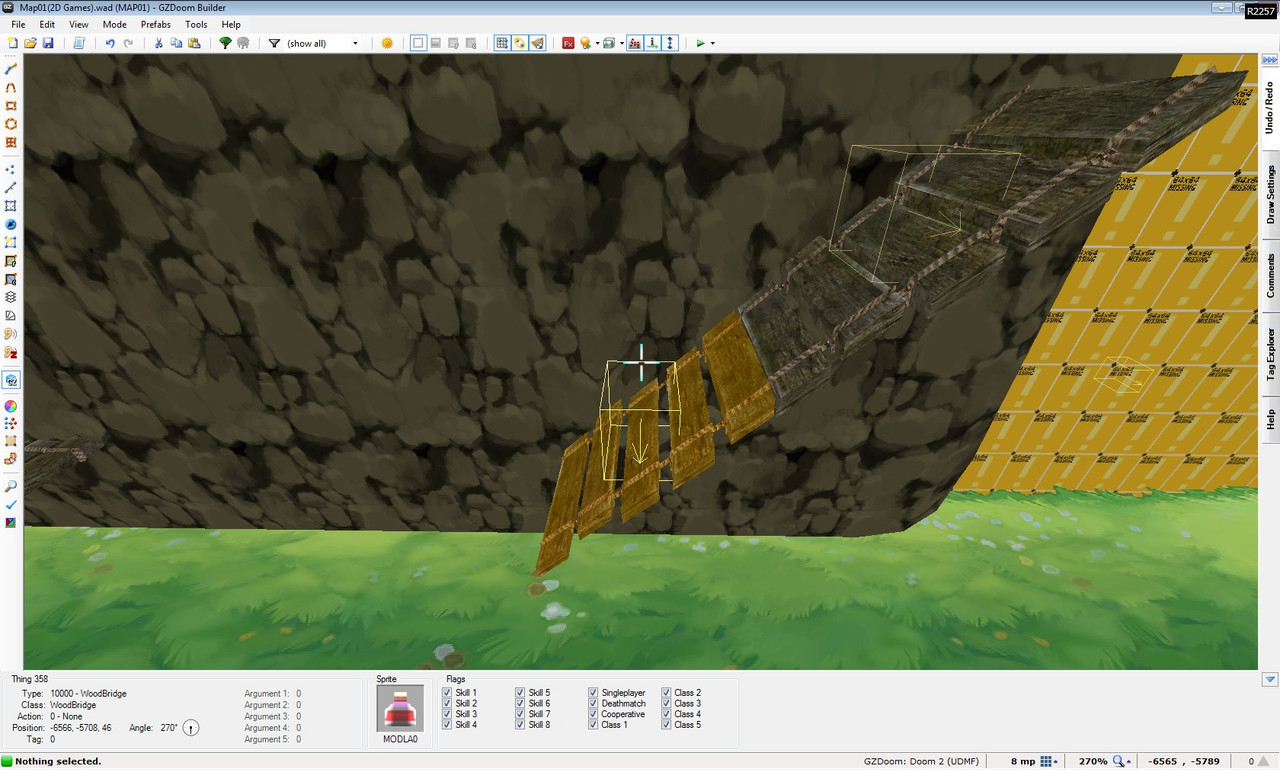Image resolution: width=1280 pixels, height=770 pixels.
Task: Toggle dynamic lights rendering icon
Action: click(x=584, y=43)
